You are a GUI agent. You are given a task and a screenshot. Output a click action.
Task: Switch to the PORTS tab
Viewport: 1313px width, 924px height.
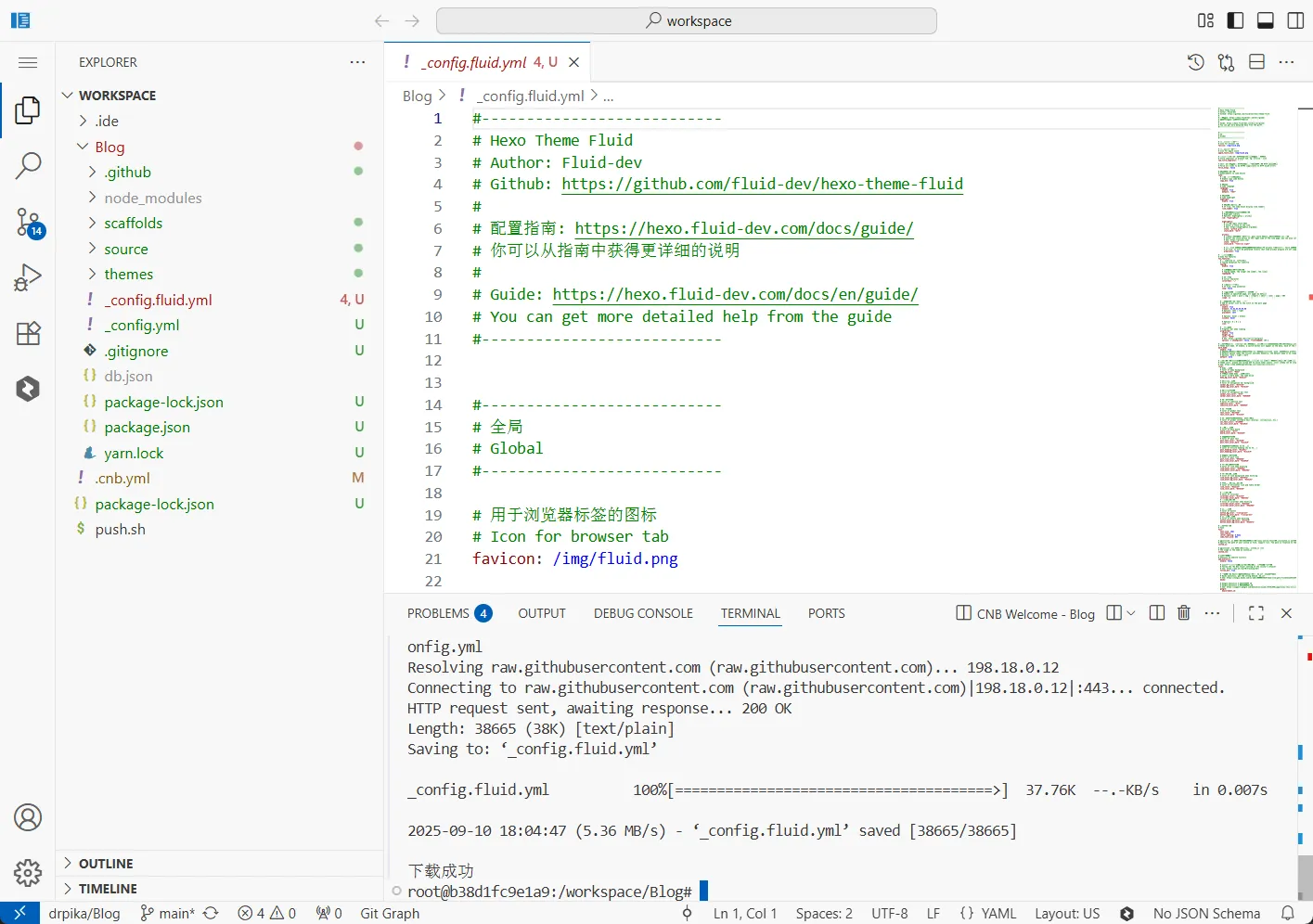826,613
